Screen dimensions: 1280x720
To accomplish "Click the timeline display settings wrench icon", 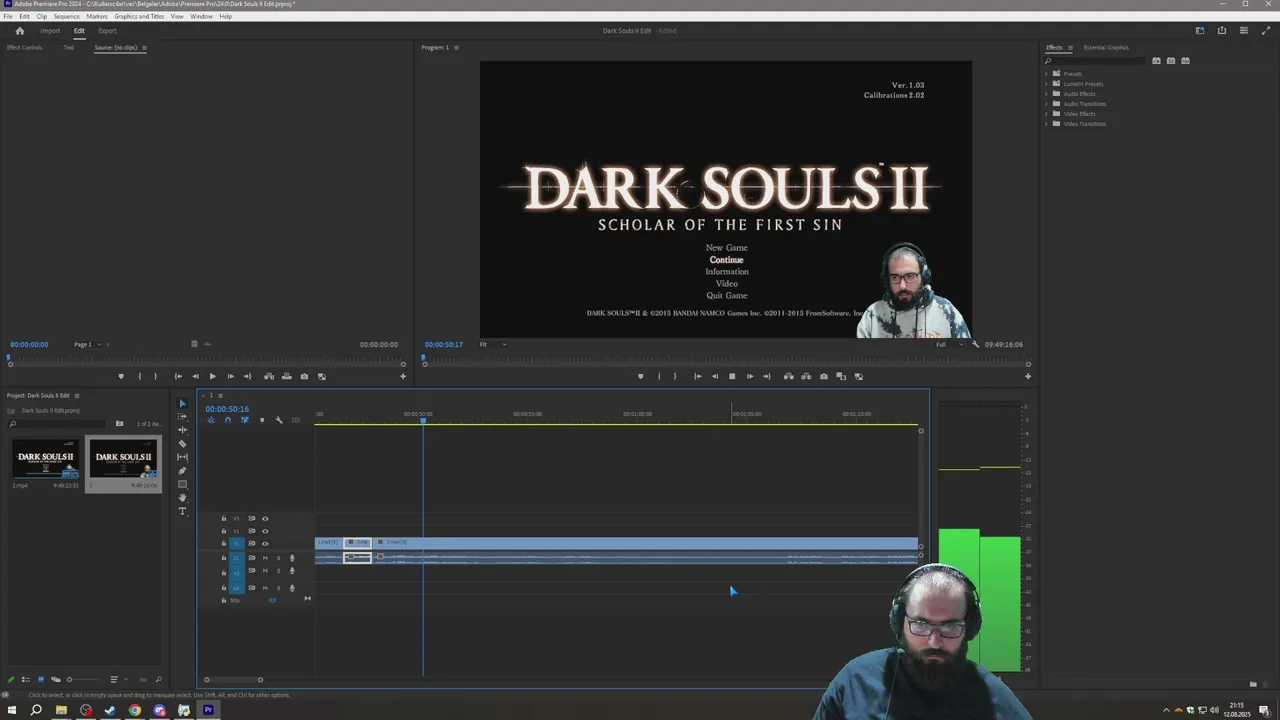I will click(x=279, y=420).
